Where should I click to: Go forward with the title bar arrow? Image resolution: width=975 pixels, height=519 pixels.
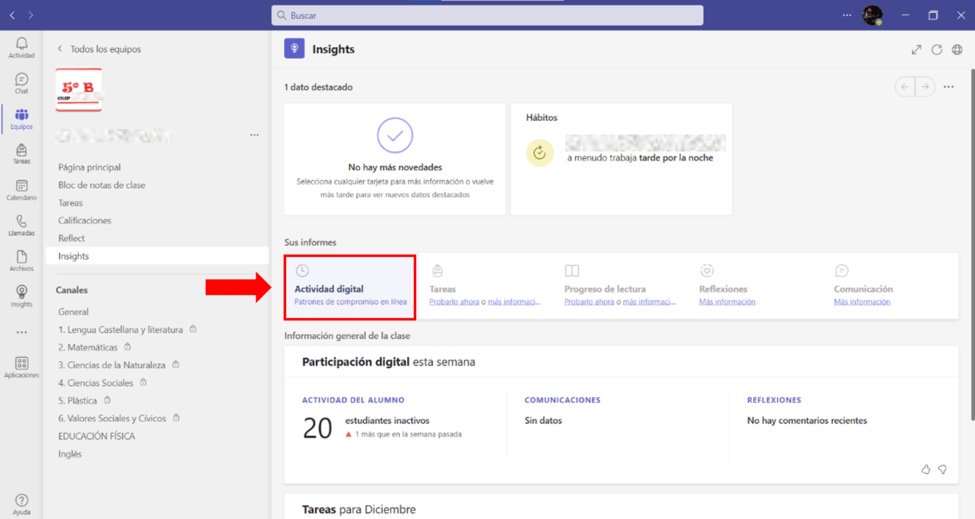coord(30,15)
